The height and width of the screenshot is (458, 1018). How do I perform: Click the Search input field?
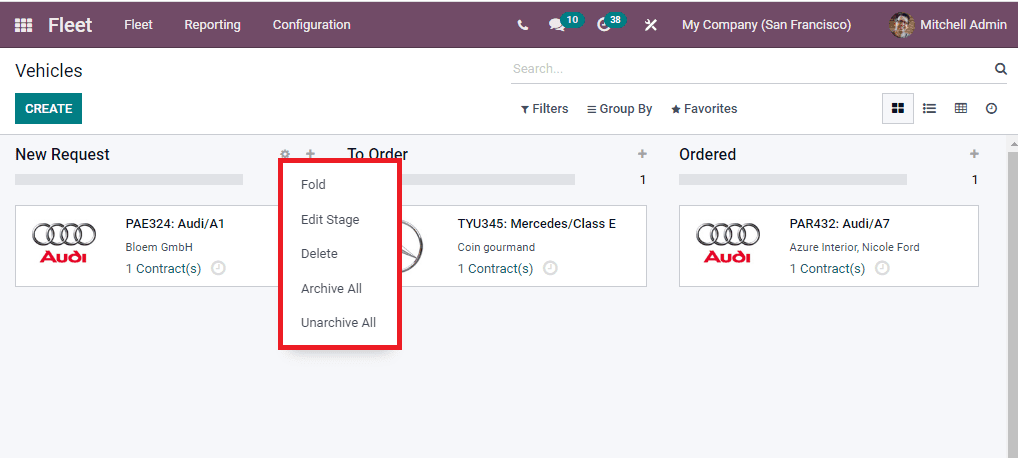[x=750, y=69]
